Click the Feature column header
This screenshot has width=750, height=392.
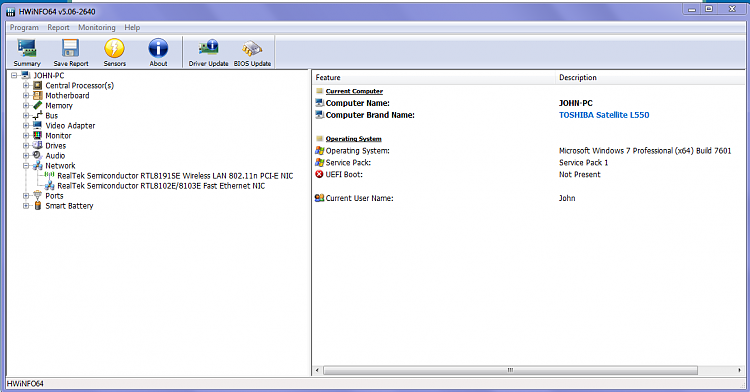pyautogui.click(x=434, y=77)
